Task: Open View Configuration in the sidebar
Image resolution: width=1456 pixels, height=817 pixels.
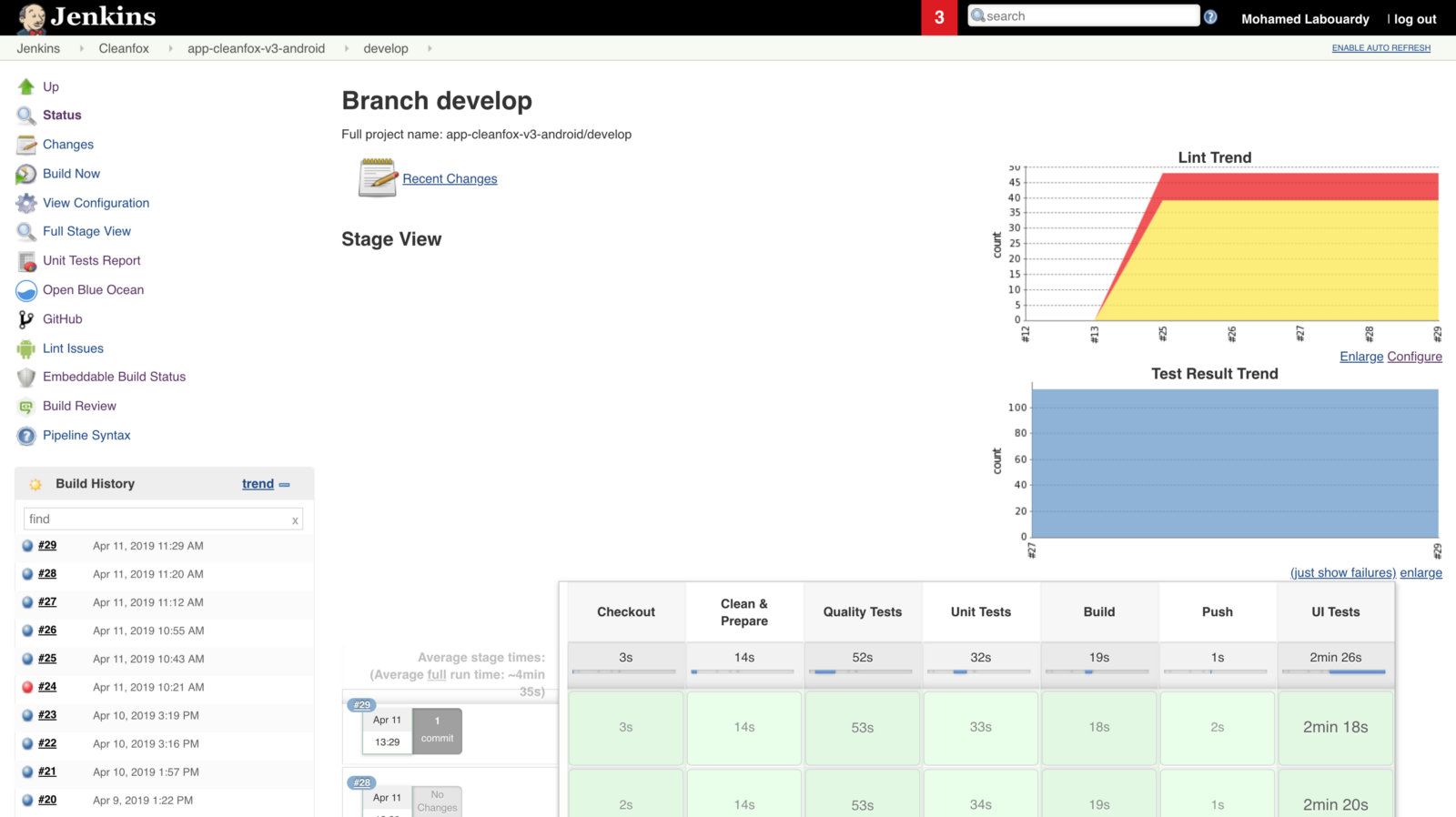Action: coord(96,203)
